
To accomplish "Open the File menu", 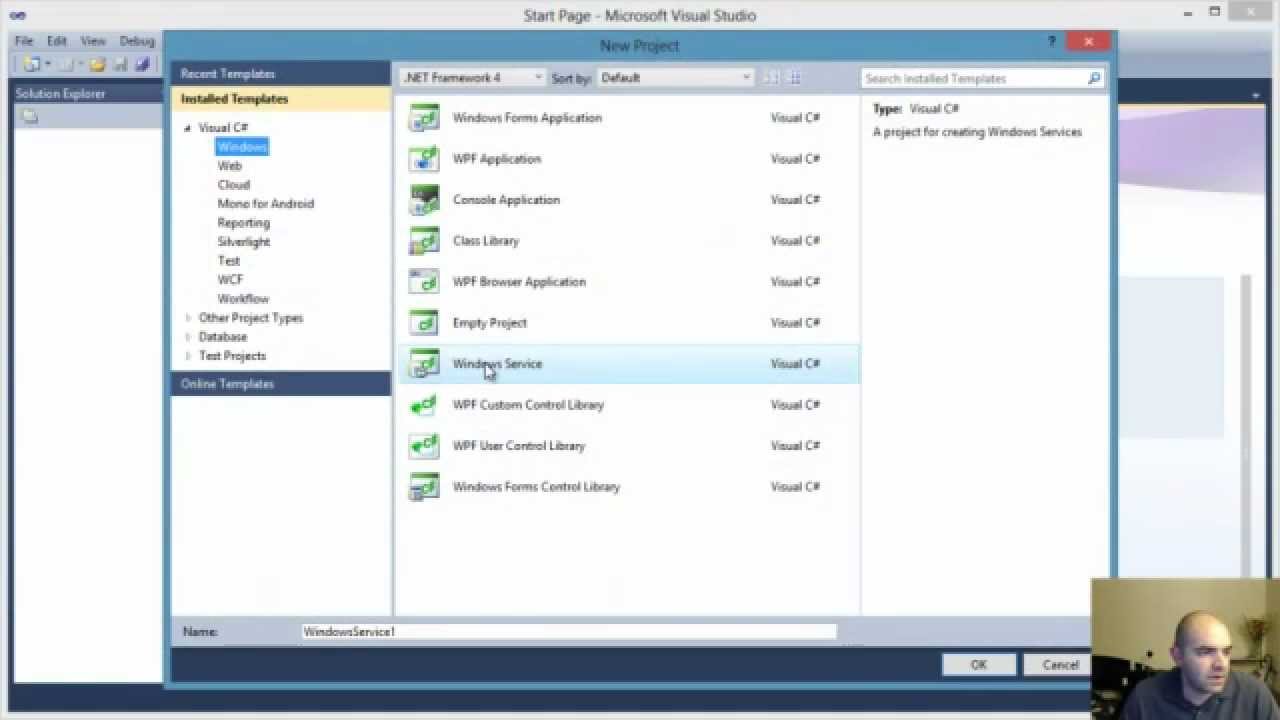I will [x=24, y=41].
